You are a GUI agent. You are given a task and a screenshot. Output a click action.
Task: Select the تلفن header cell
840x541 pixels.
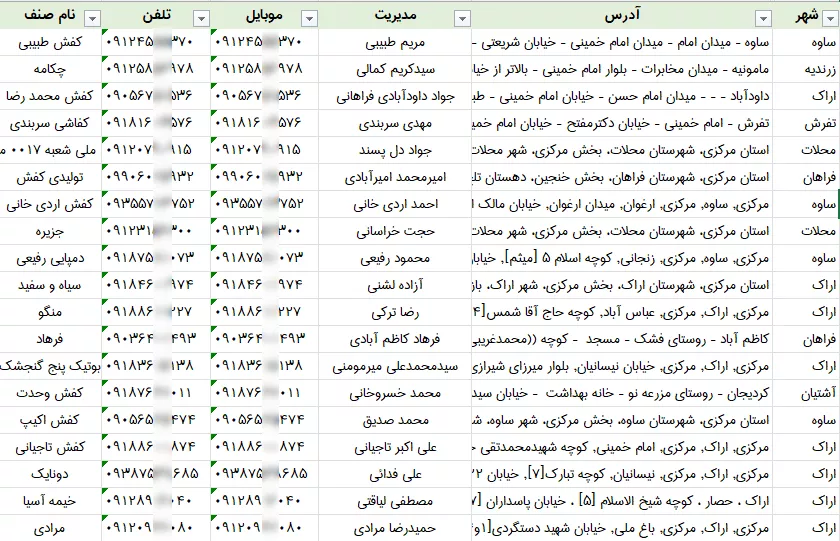(156, 15)
